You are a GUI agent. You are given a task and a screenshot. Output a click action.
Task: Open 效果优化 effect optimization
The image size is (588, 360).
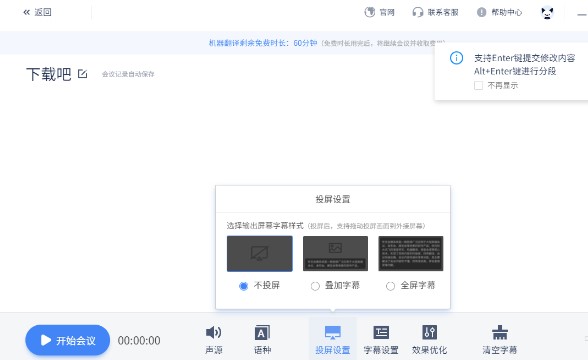pos(429,339)
